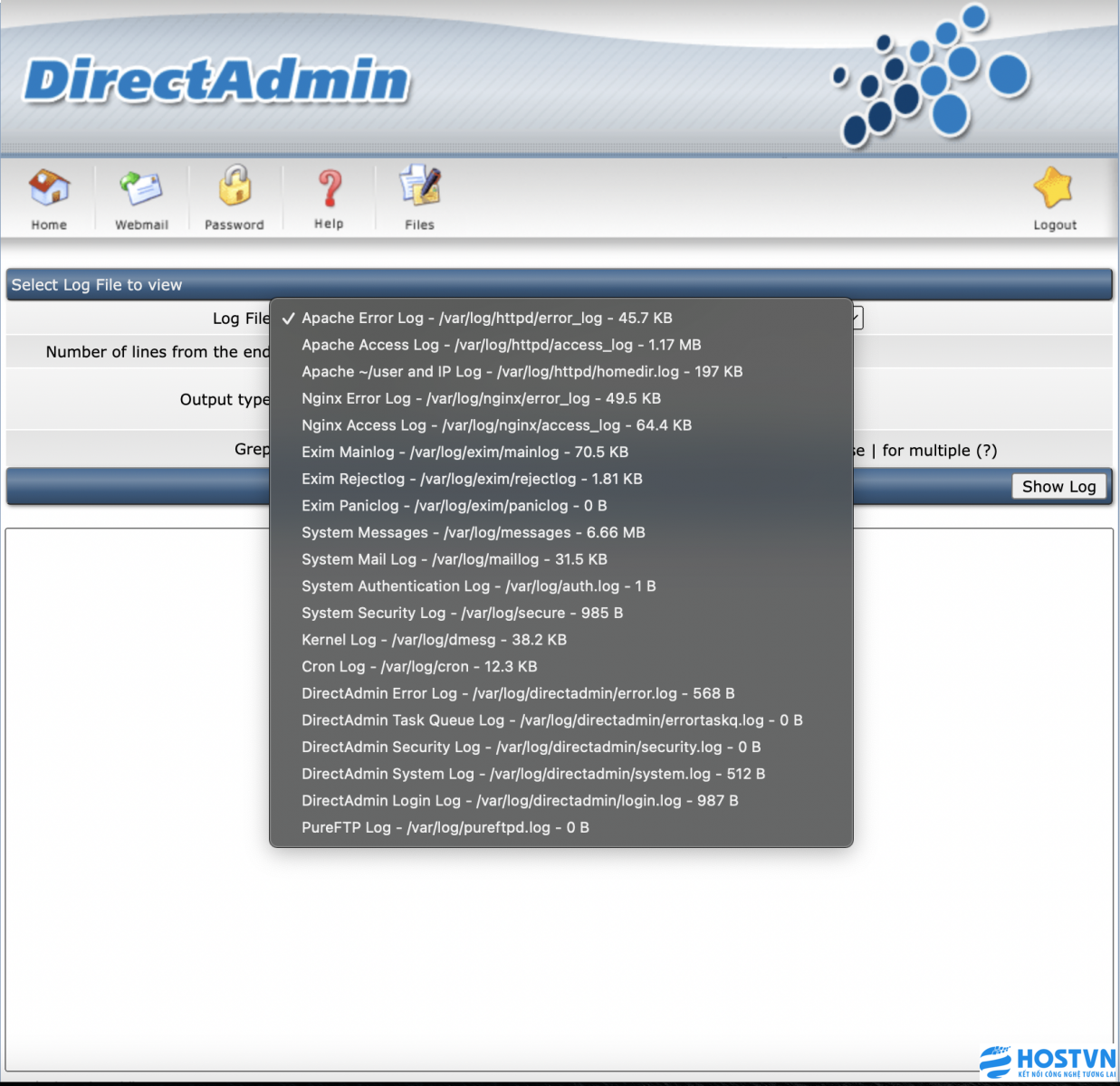The height and width of the screenshot is (1086, 1120).
Task: Click the DirectAdmin logo
Action: [x=217, y=80]
